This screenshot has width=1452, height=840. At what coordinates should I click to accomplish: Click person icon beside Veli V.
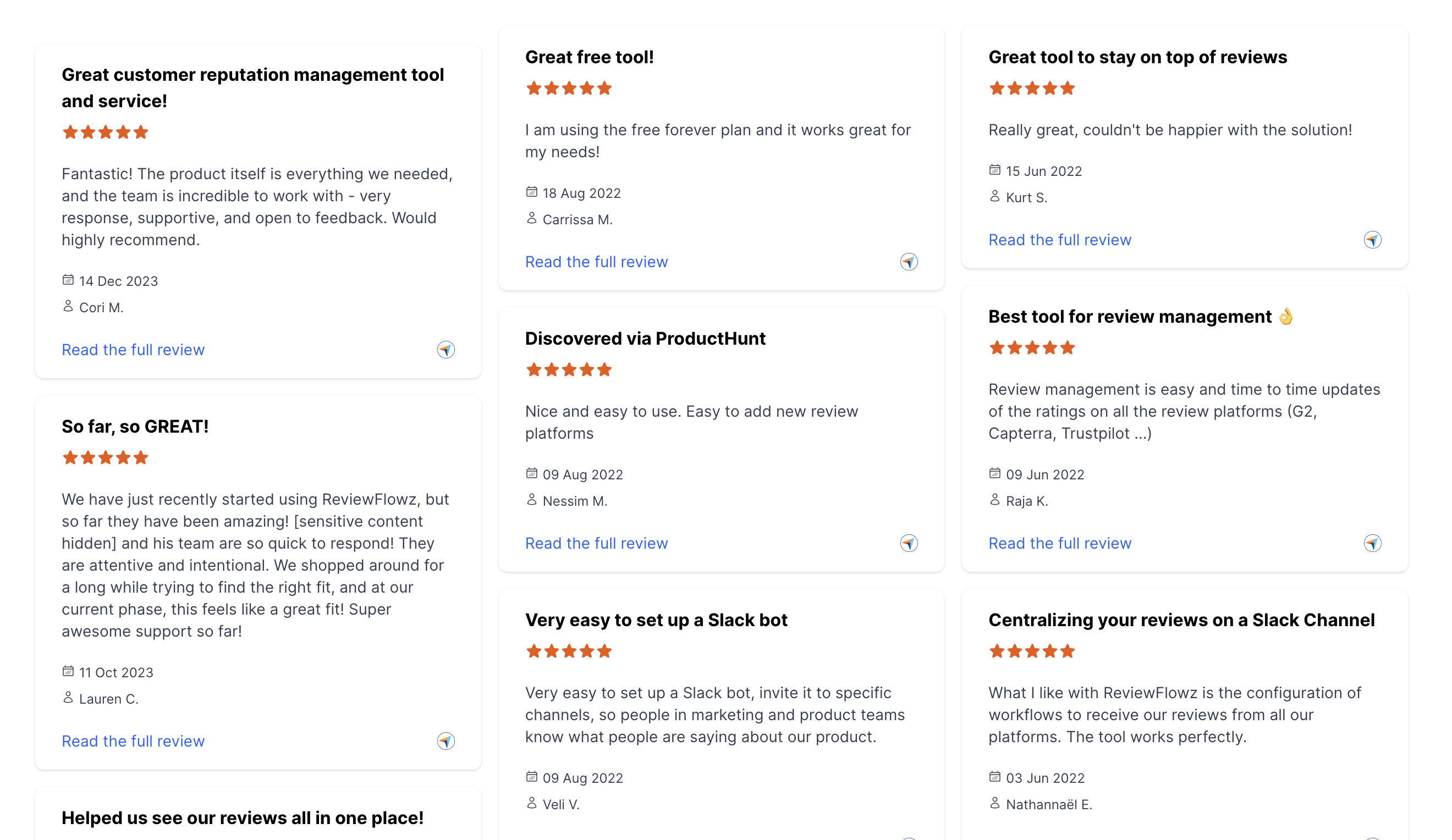click(531, 803)
